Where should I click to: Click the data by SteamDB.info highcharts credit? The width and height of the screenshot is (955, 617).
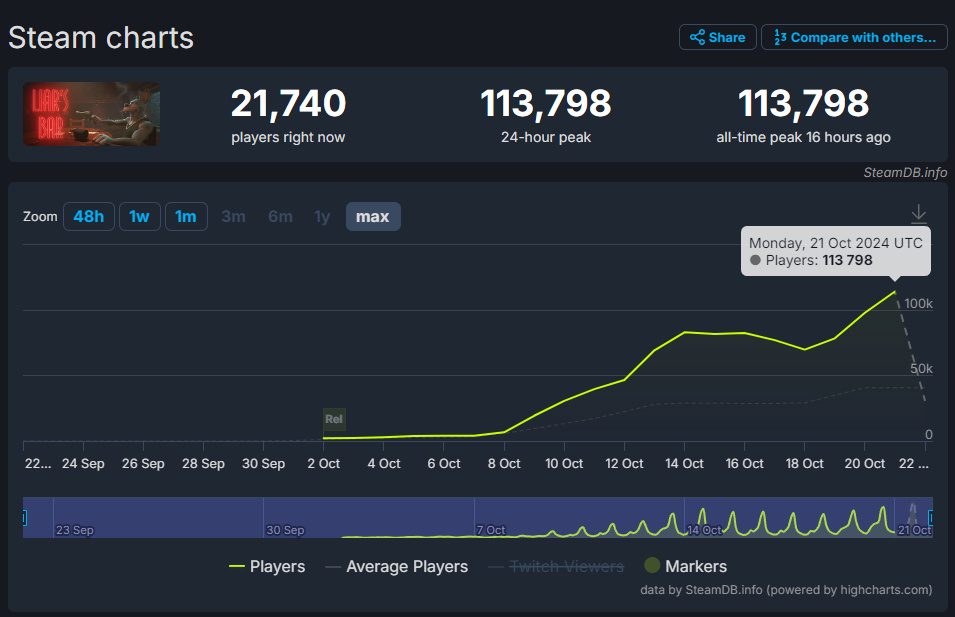tap(786, 590)
